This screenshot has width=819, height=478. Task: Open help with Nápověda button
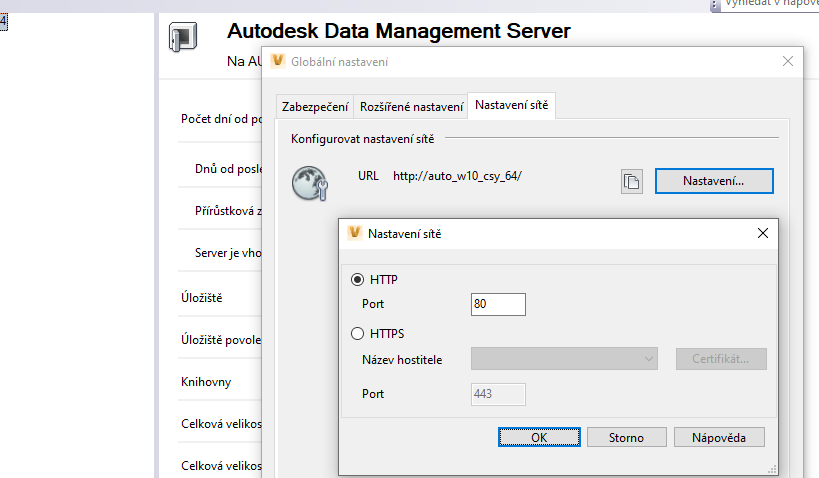click(x=720, y=437)
